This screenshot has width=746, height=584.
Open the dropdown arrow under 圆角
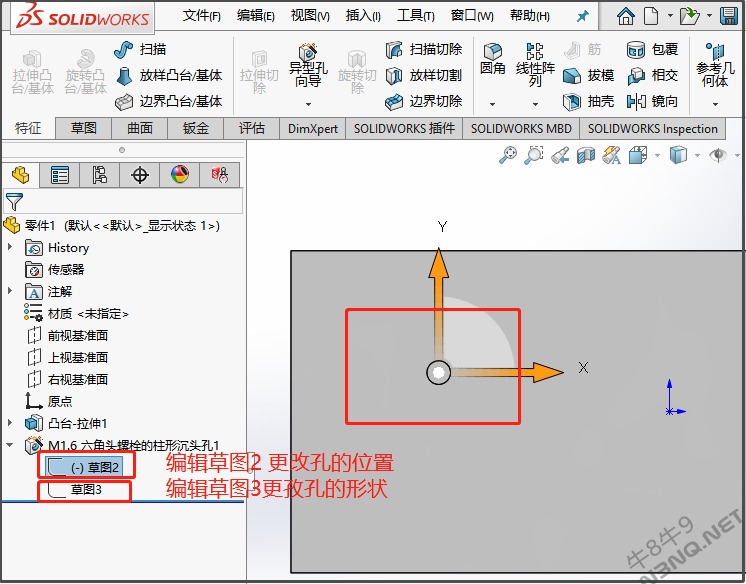(x=492, y=104)
